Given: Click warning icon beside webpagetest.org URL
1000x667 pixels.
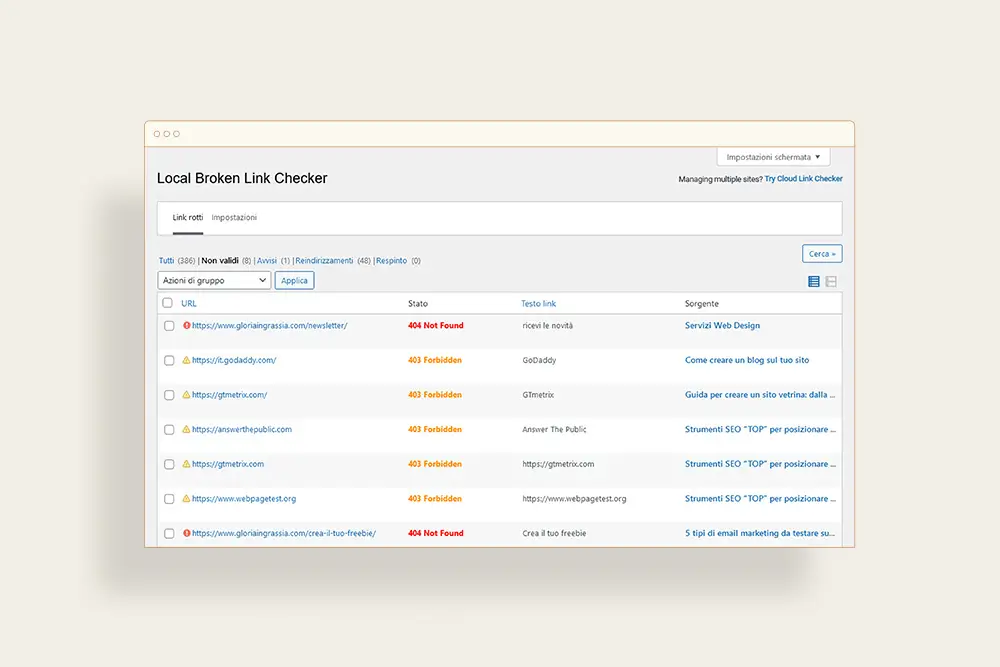Looking at the screenshot, I should pos(186,499).
